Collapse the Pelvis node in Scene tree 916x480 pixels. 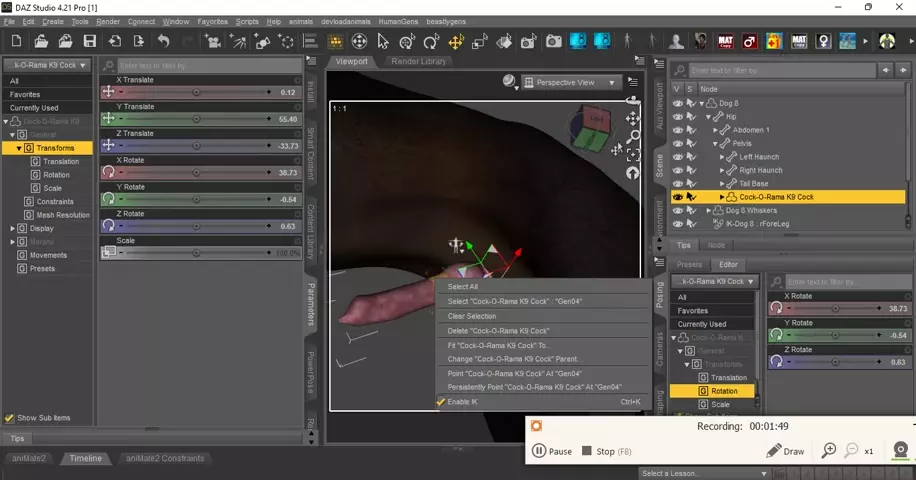[715, 143]
